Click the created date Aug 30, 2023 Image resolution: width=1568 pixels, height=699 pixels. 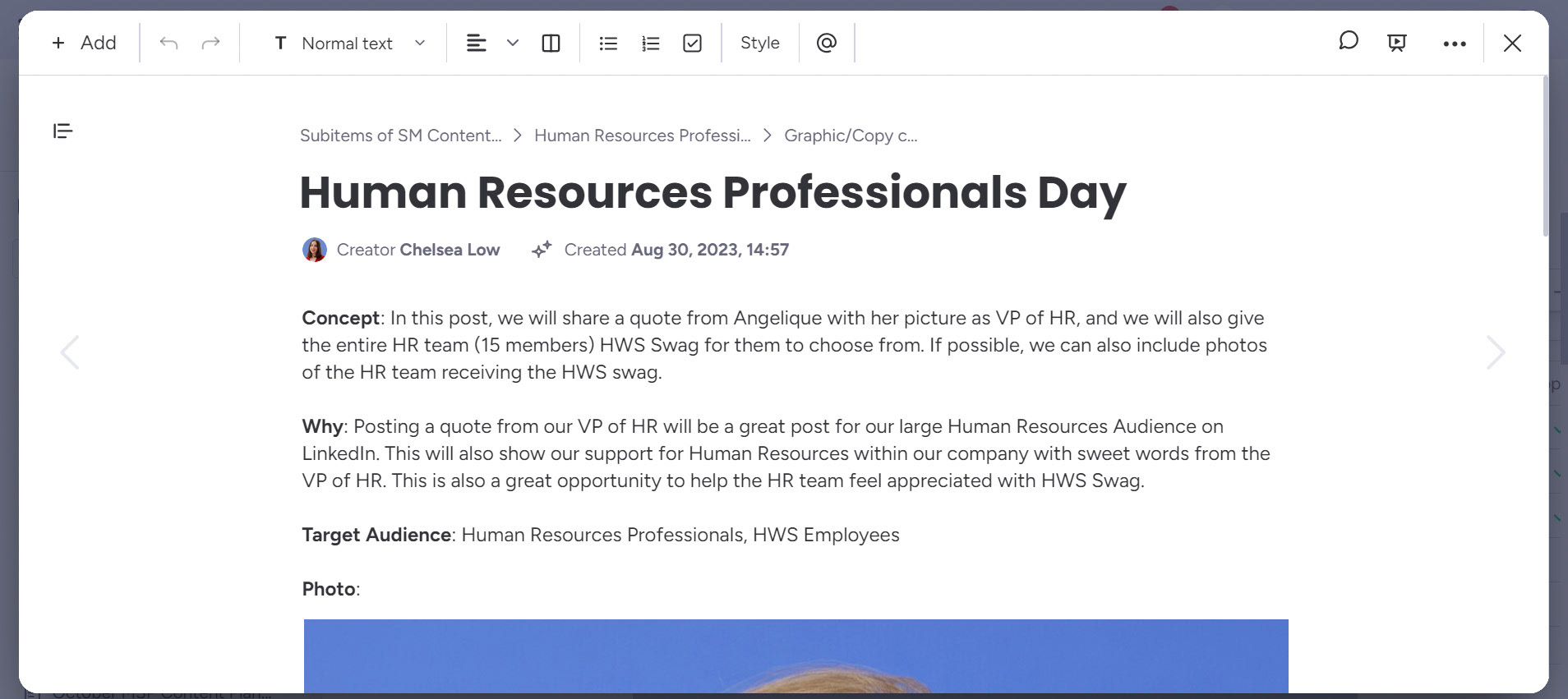click(x=710, y=250)
